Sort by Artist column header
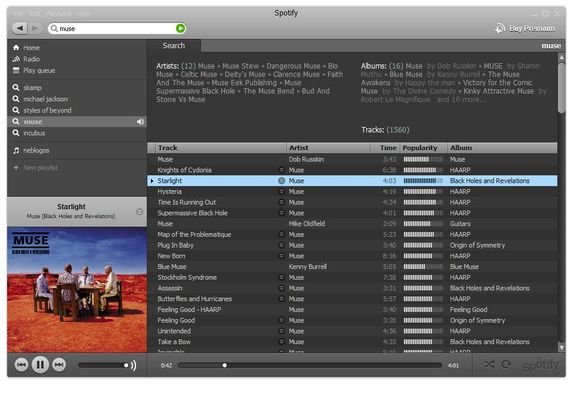Screen dimensions: 580x399 pos(328,148)
